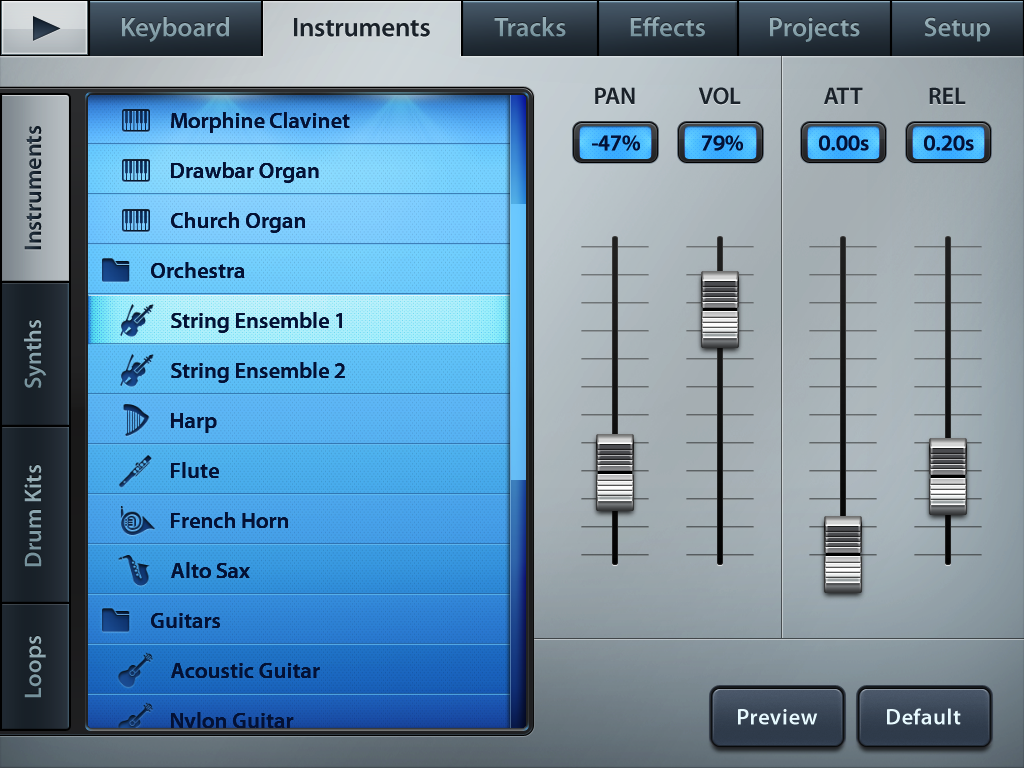Select the Acoustic Guitar icon
The height and width of the screenshot is (768, 1024).
[x=134, y=671]
